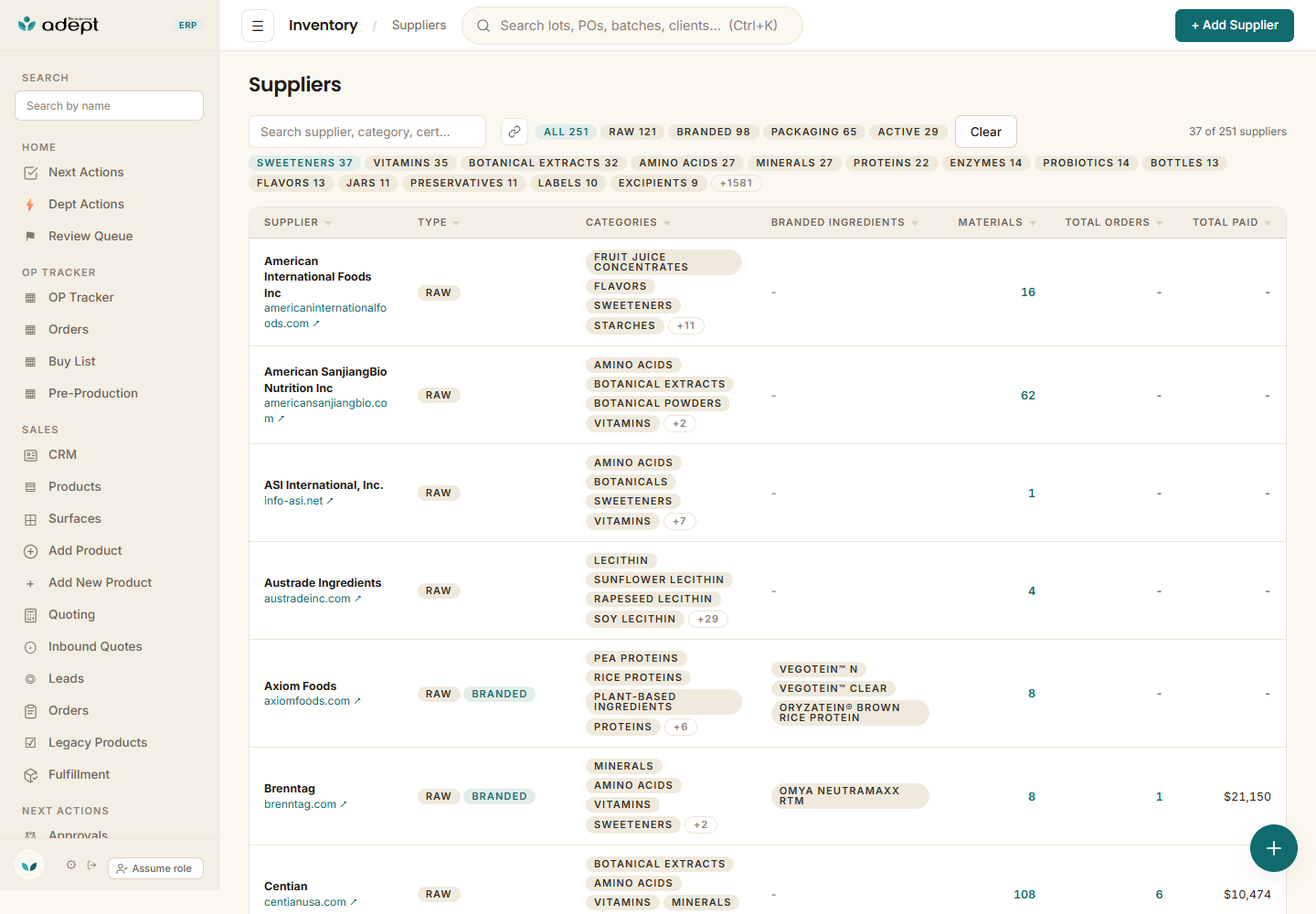The height and width of the screenshot is (914, 1316).
Task: Click the CRM contact card icon
Action: tap(30, 455)
